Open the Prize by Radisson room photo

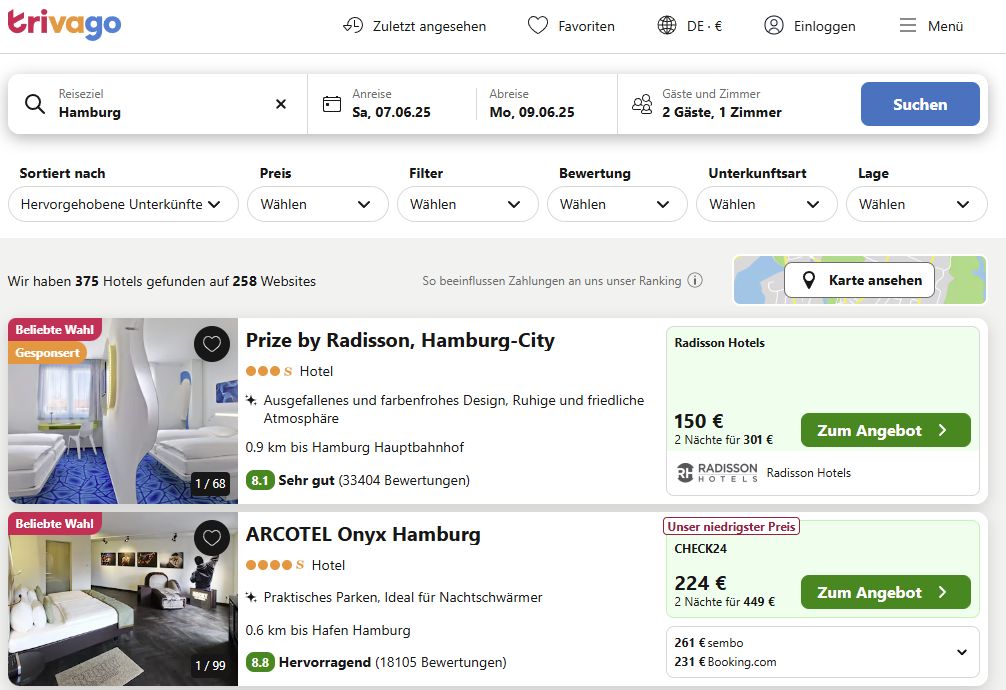coord(123,411)
